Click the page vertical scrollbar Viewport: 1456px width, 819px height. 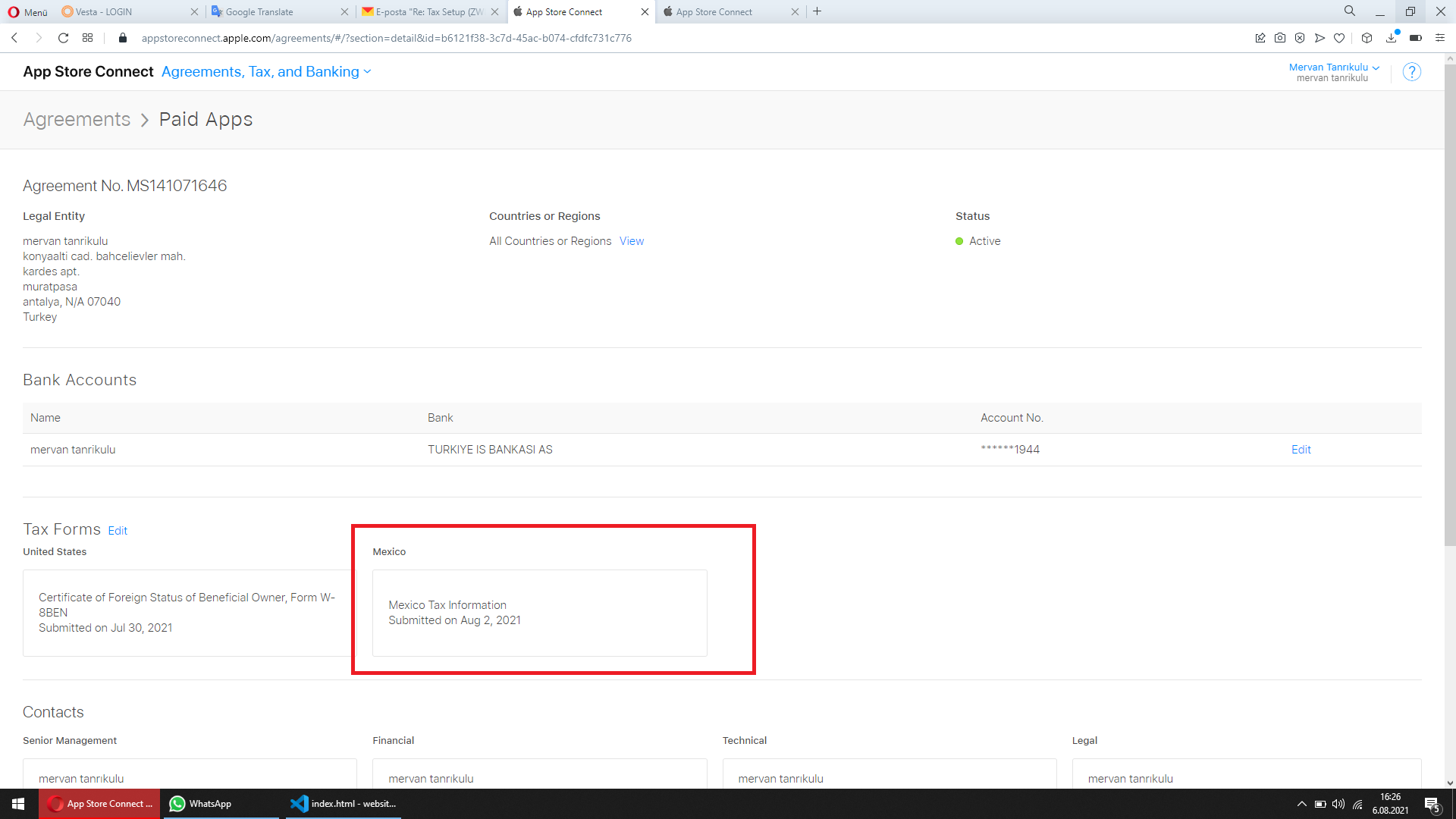pyautogui.click(x=1450, y=303)
